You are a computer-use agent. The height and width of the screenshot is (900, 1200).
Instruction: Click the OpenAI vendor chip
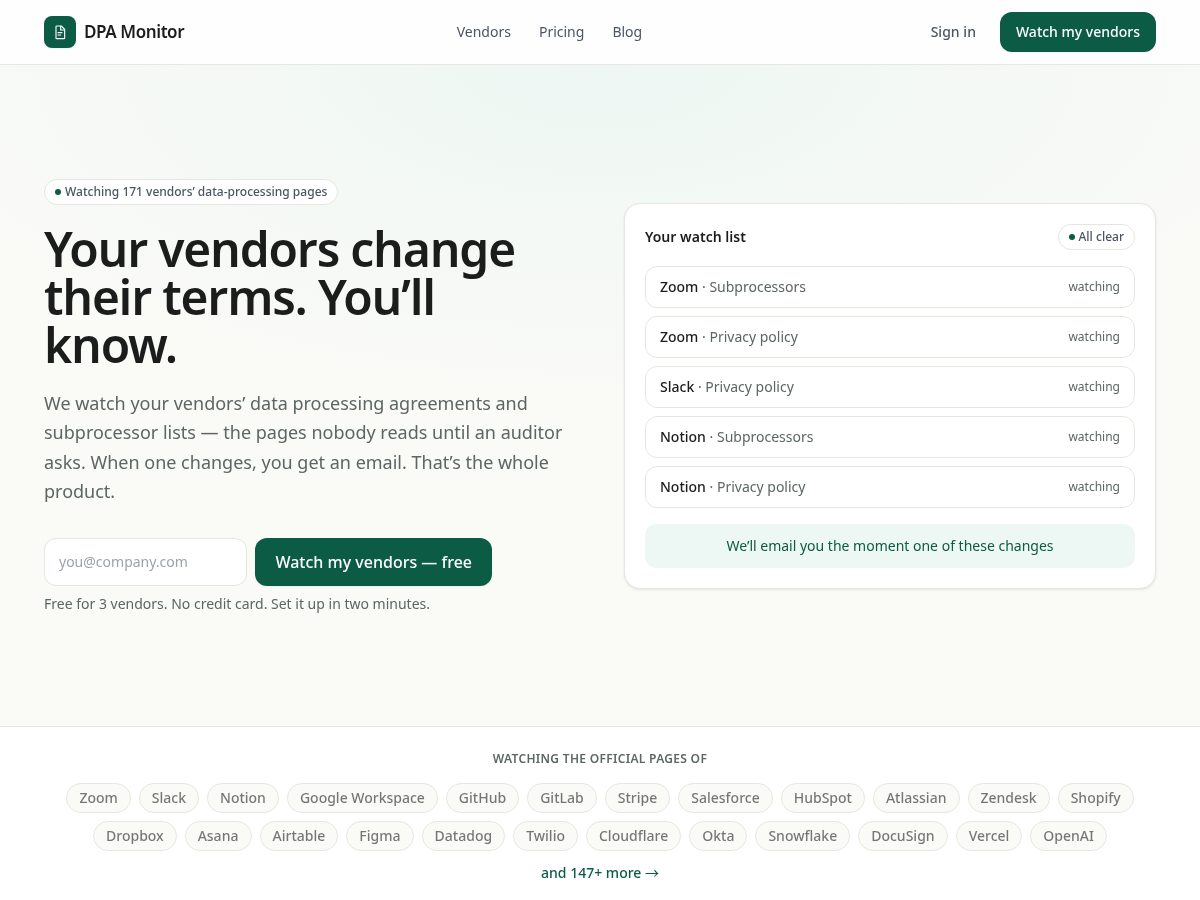(x=1069, y=836)
